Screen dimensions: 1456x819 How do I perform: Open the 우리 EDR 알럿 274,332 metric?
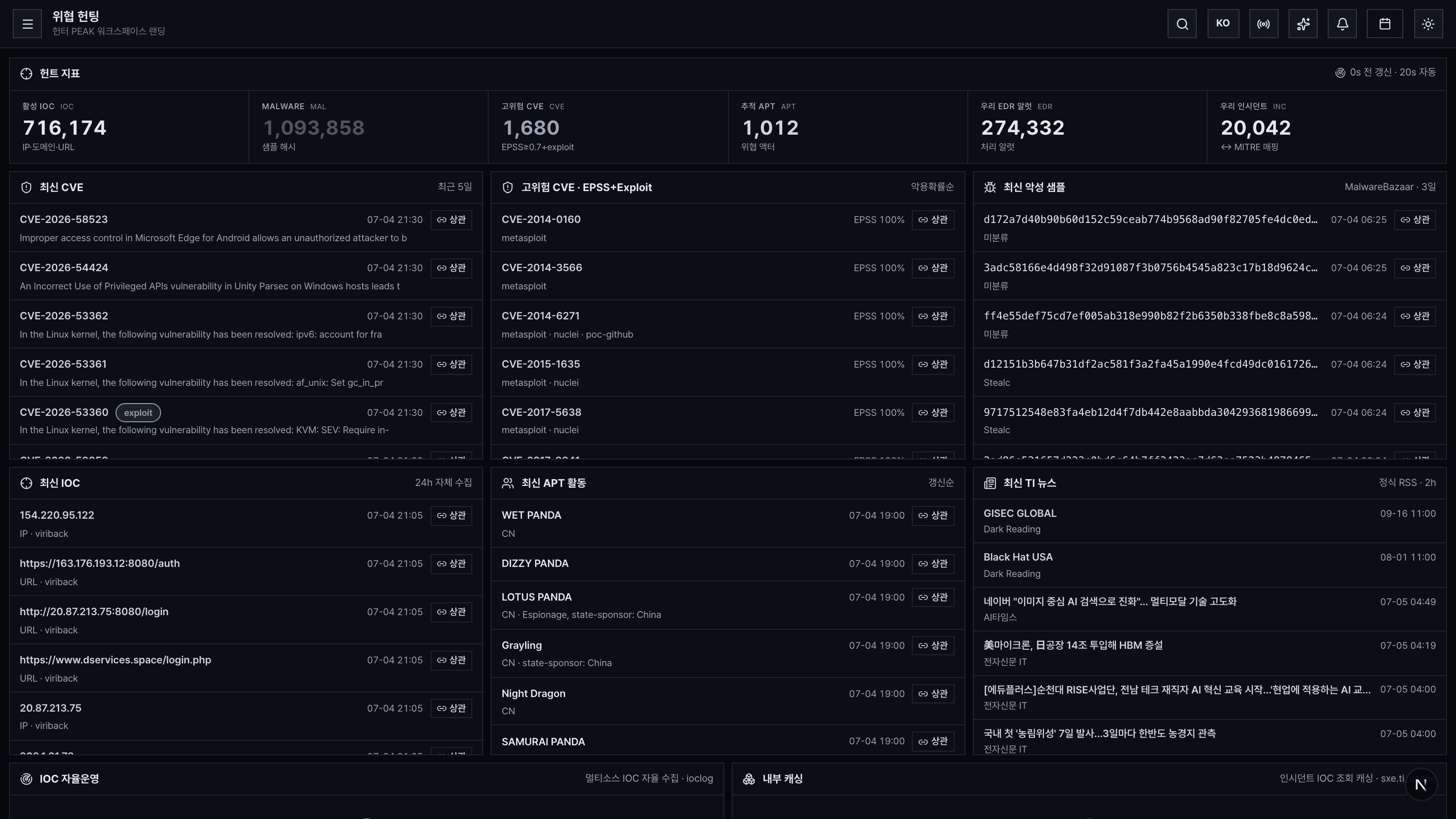[1087, 126]
